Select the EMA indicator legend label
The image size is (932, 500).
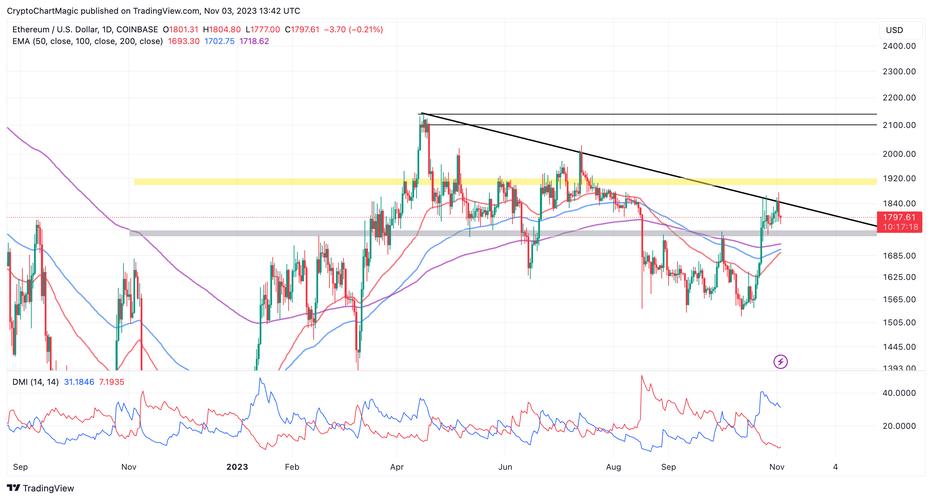tap(87, 41)
